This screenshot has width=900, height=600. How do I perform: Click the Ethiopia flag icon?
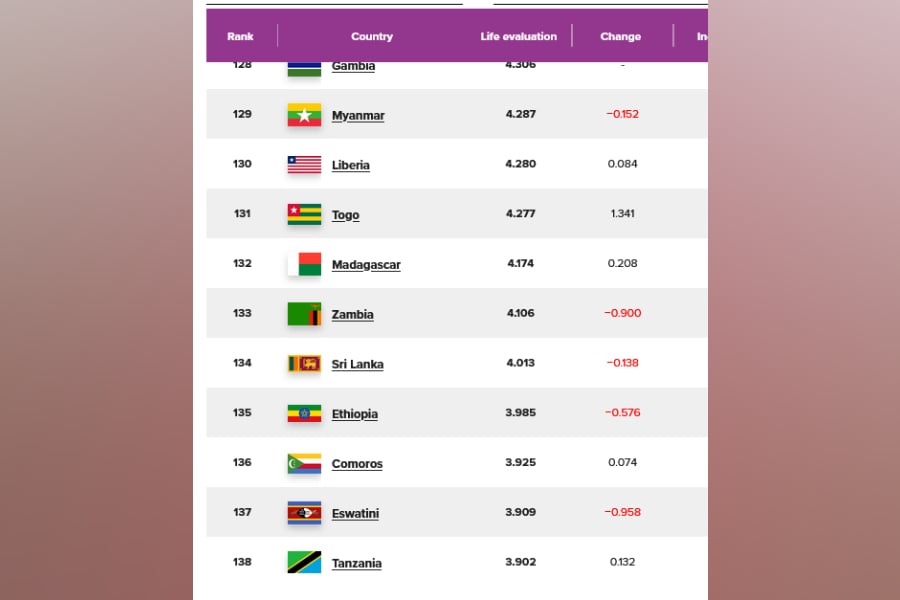click(304, 413)
